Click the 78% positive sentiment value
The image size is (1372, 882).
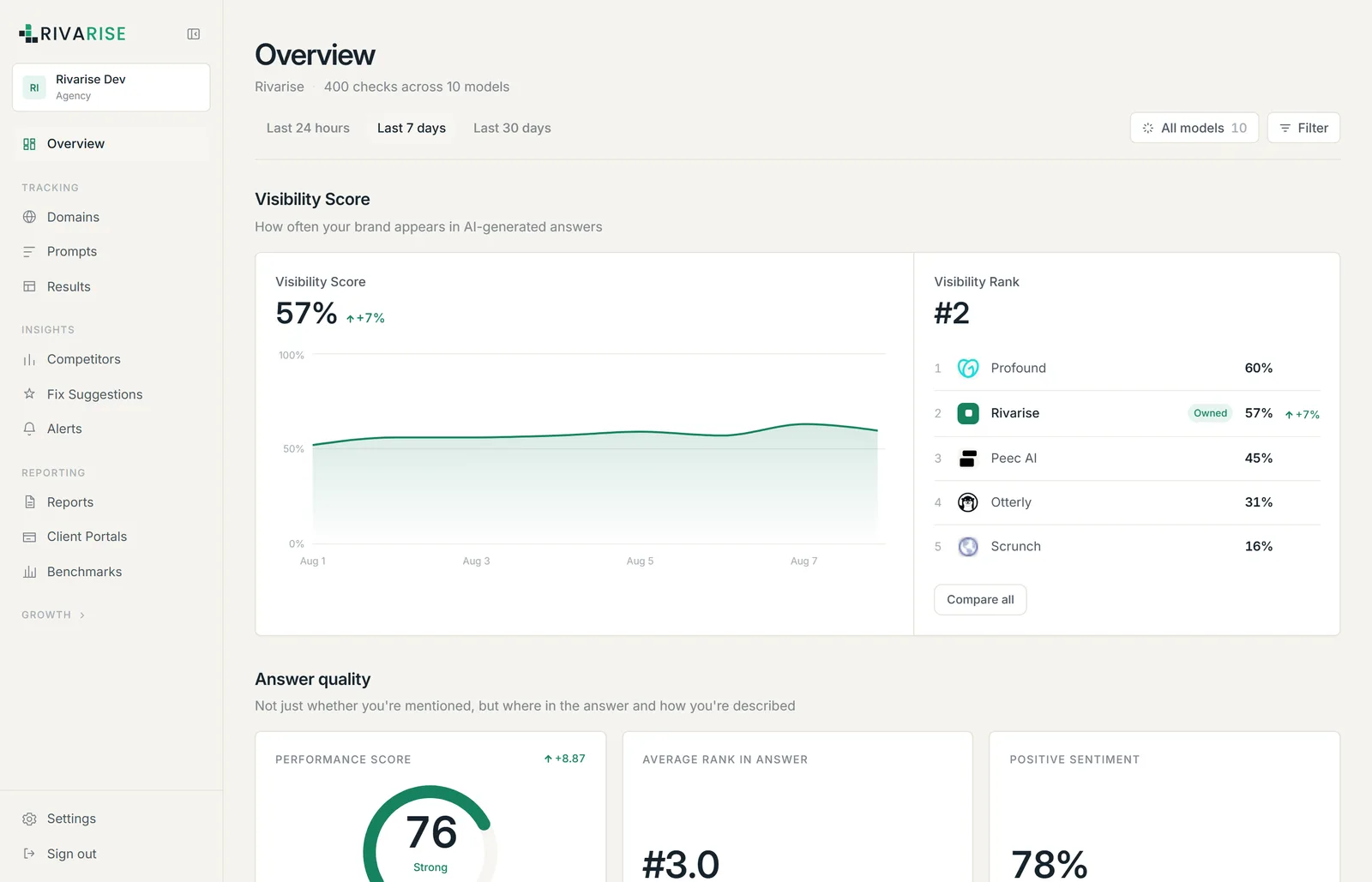1049,864
